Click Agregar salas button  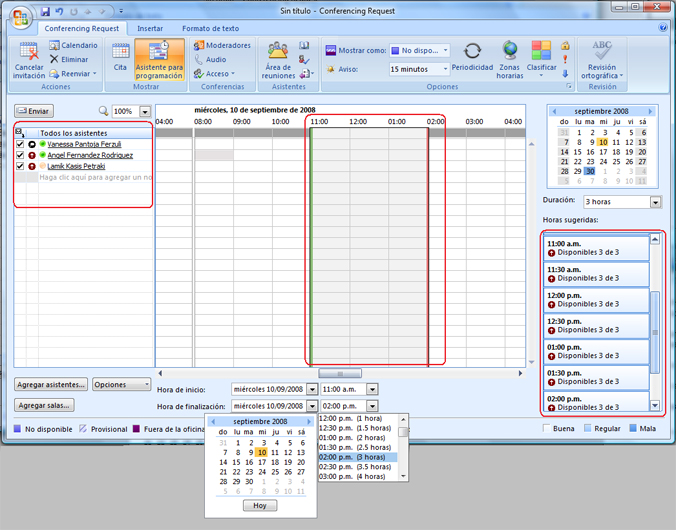(44, 405)
